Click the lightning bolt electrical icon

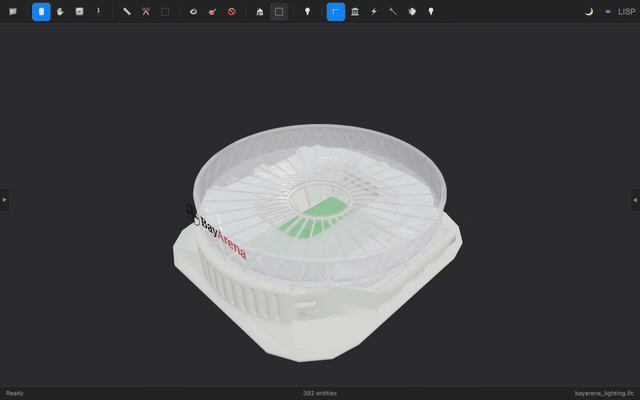click(374, 11)
